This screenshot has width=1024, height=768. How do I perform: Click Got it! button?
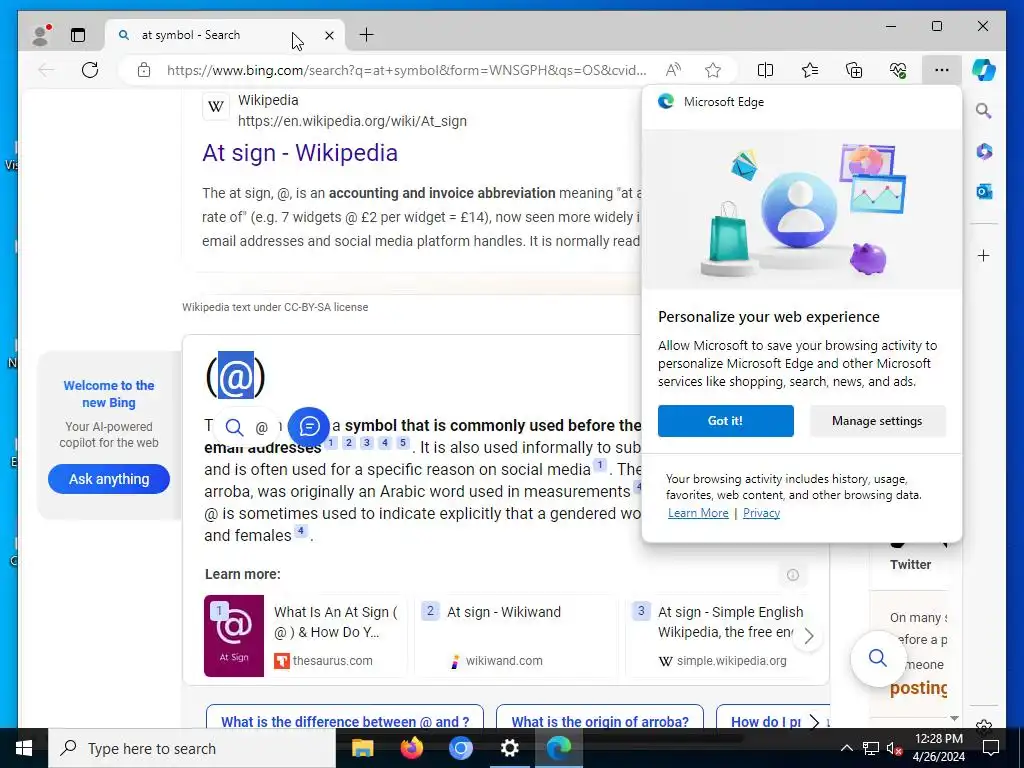(726, 421)
